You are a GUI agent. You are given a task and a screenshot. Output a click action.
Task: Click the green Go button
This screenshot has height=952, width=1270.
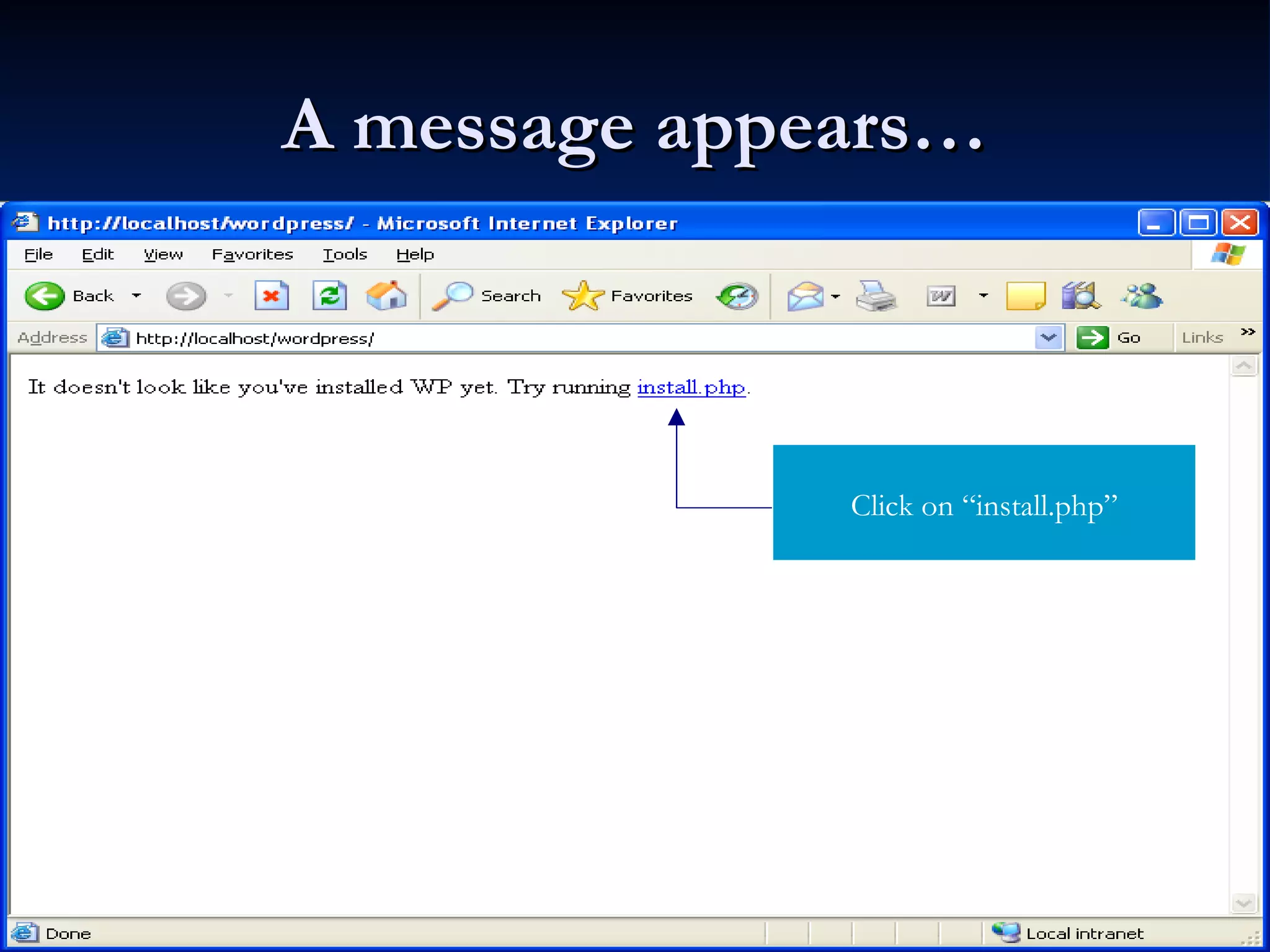point(1109,338)
